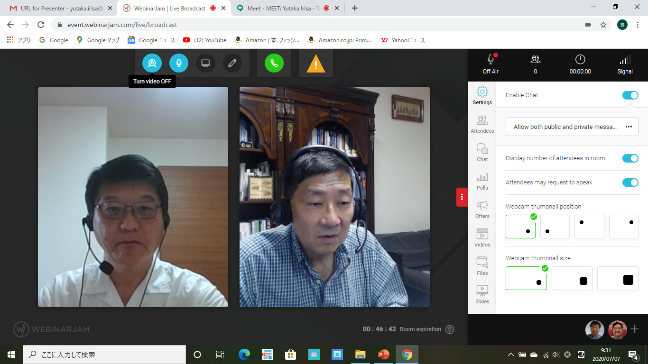
Task: Disable attendees may request to speak
Action: pyautogui.click(x=630, y=182)
